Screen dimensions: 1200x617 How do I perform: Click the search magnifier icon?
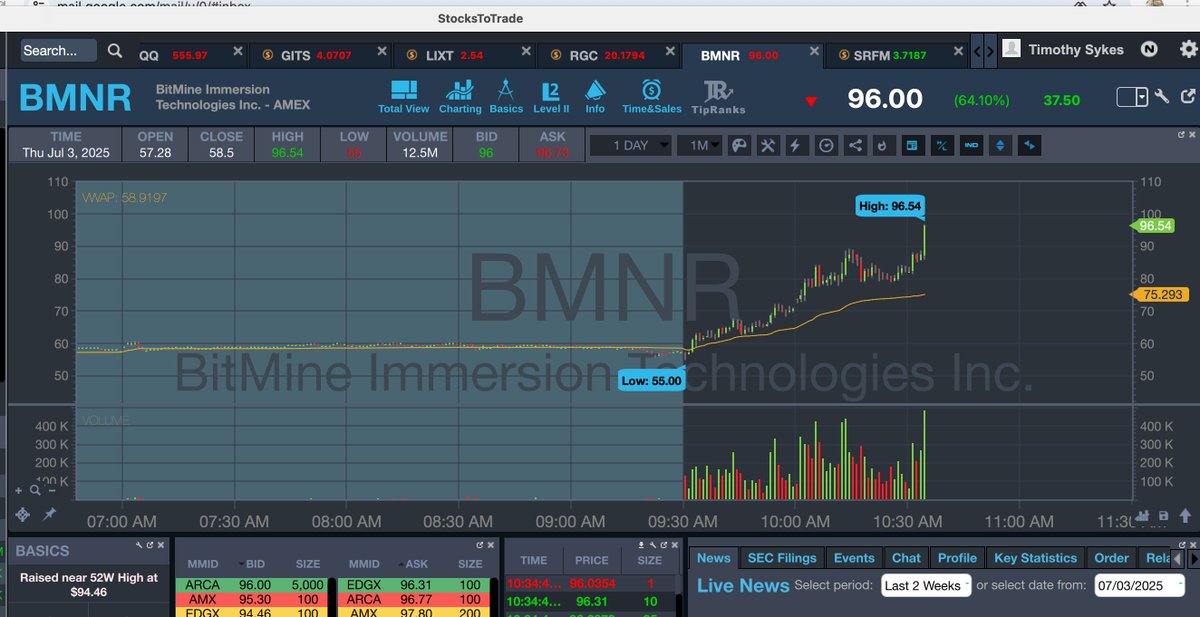(x=115, y=50)
